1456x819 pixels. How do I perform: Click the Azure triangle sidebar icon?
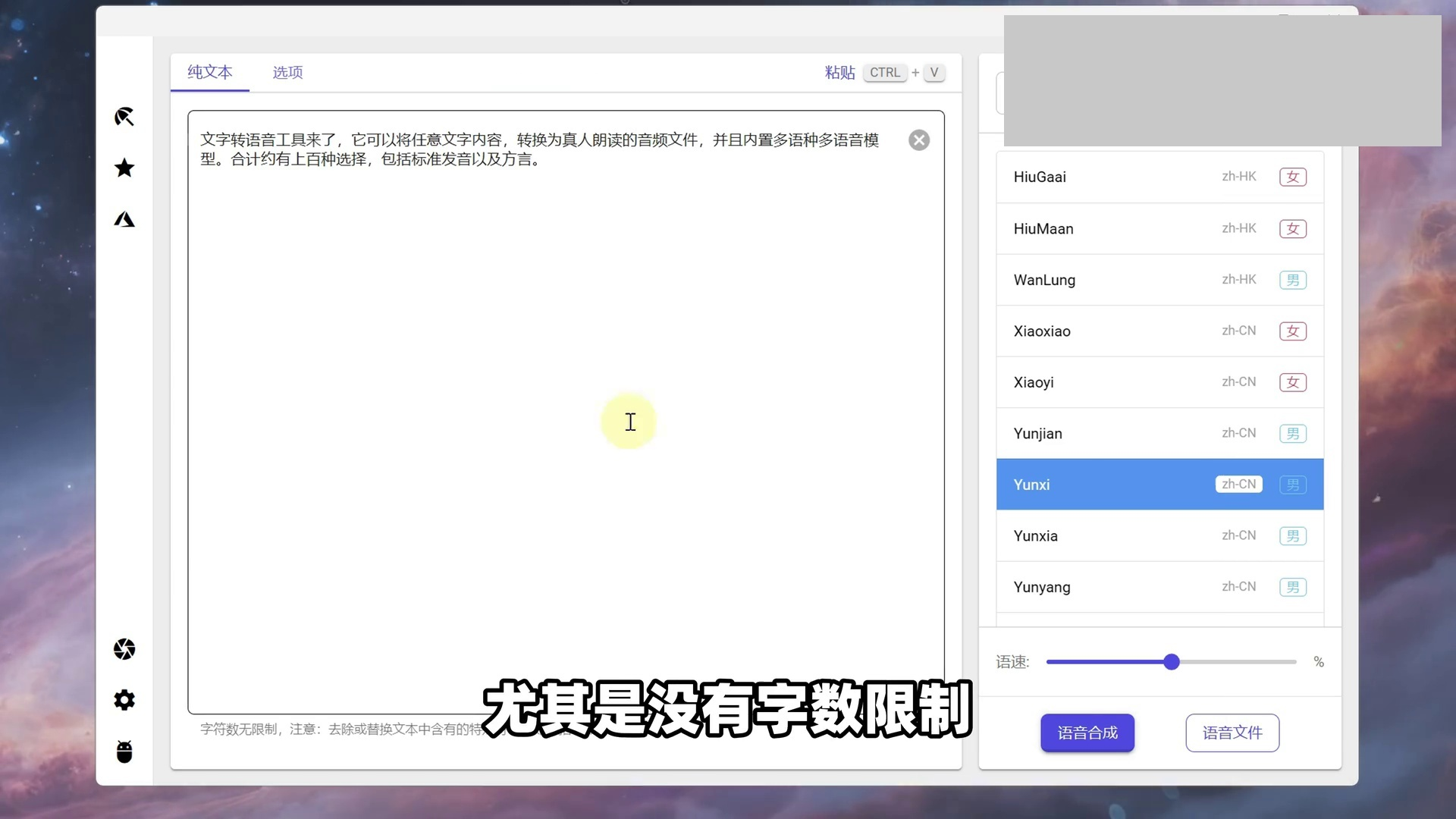pos(124,219)
